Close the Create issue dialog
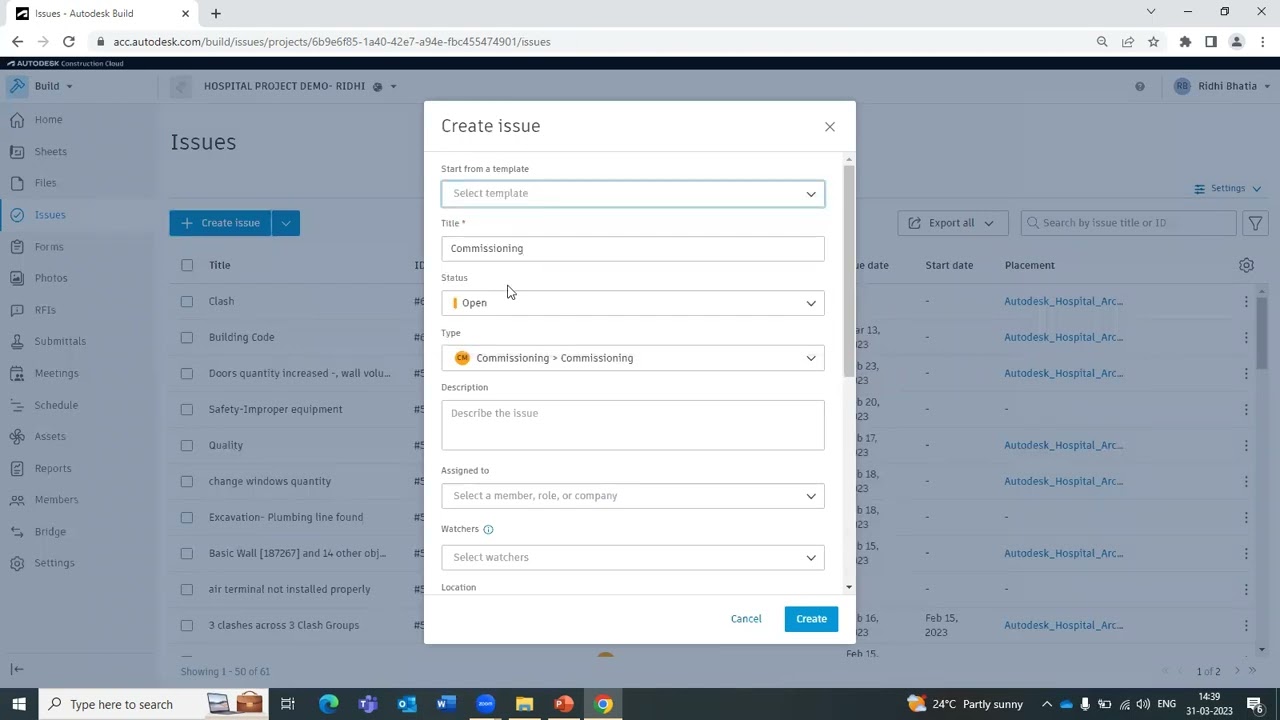1280x720 pixels. tap(829, 127)
